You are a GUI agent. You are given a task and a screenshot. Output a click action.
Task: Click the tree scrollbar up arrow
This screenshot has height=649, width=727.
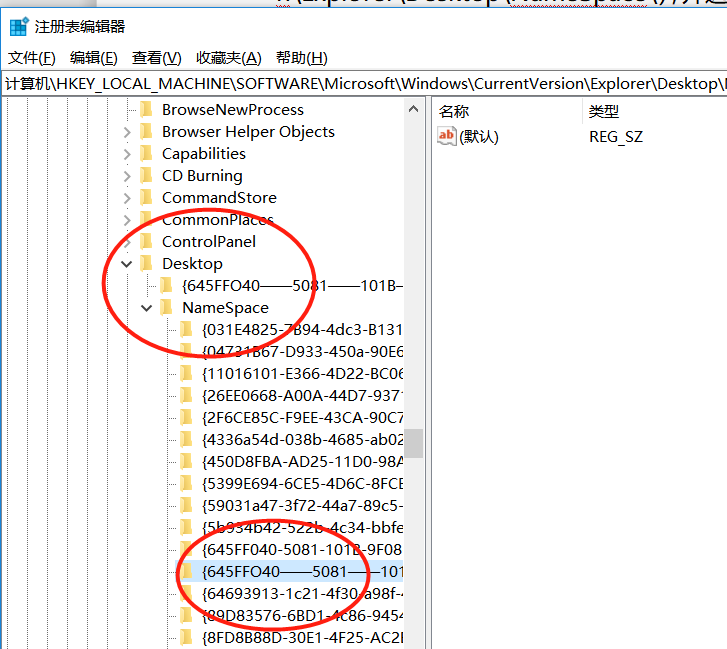[x=414, y=109]
